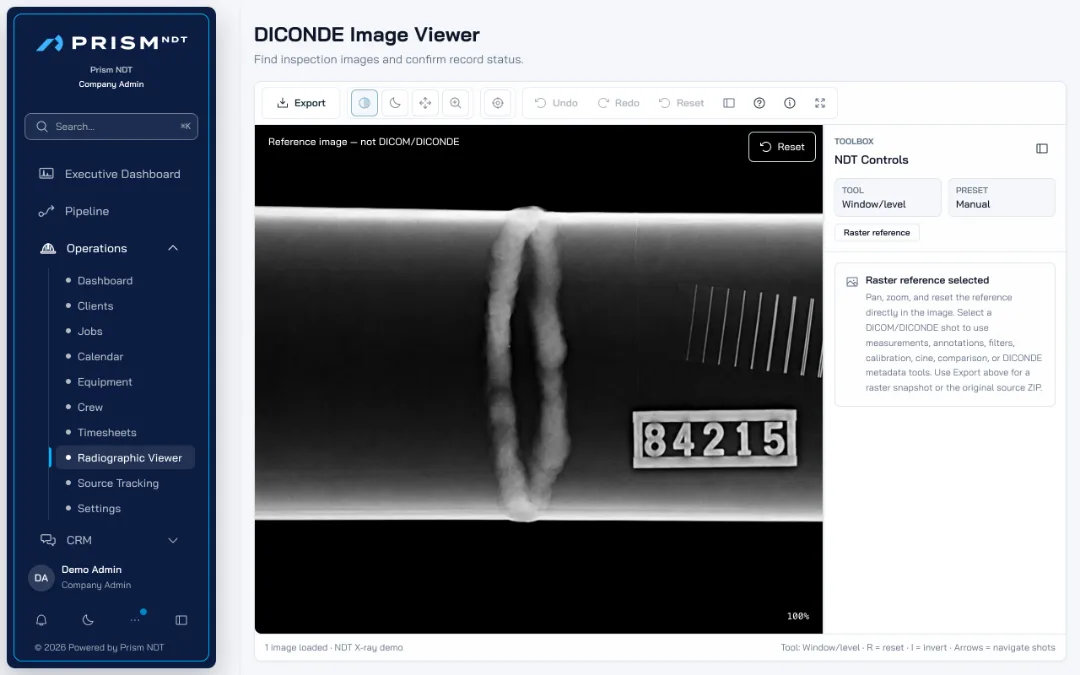The height and width of the screenshot is (675, 1080).
Task: Toggle dark mode moon icon in sidebar footer
Action: click(x=88, y=620)
